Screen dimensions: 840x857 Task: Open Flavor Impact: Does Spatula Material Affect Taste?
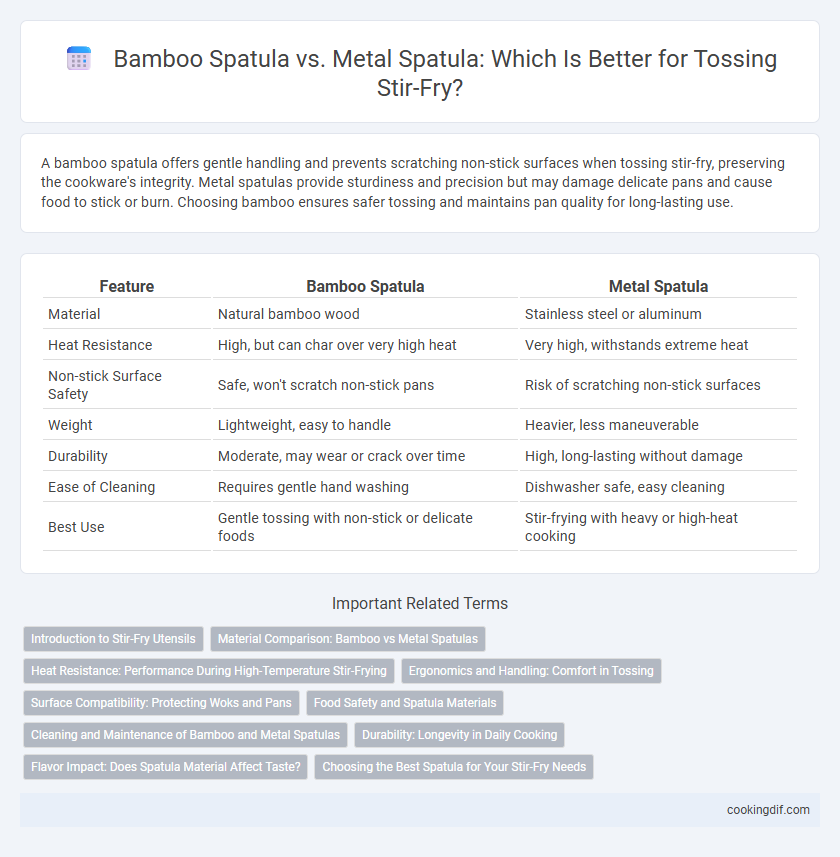point(166,767)
